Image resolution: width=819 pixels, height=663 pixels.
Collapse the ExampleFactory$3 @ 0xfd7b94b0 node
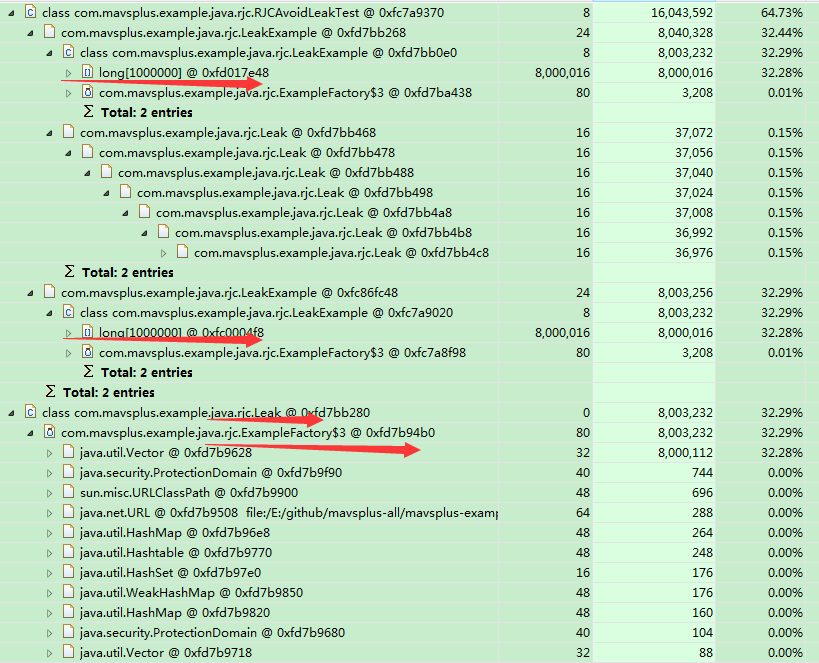pyautogui.click(x=30, y=433)
